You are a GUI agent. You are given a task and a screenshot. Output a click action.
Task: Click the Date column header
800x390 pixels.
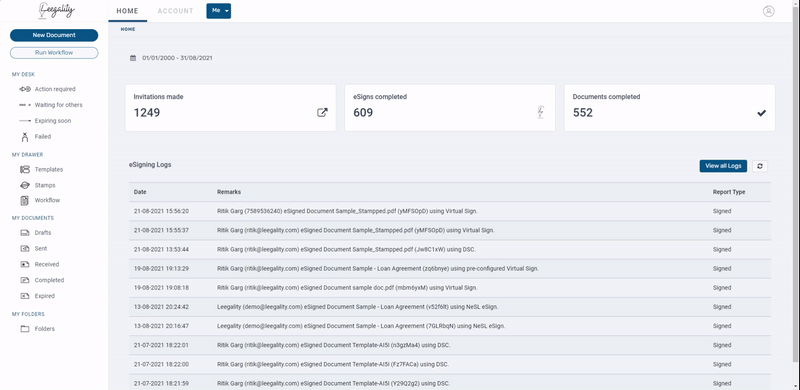140,192
